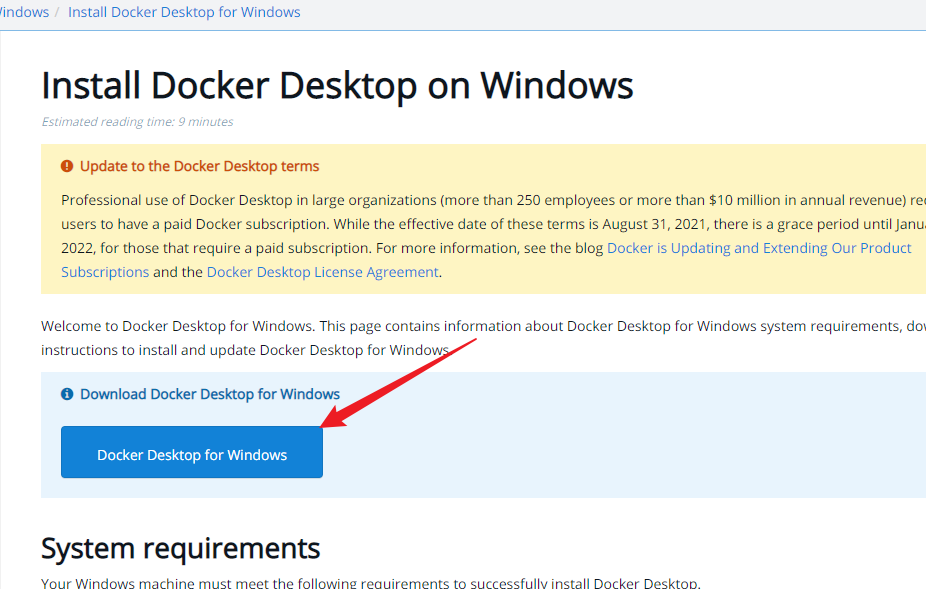Click the Estimated reading time: 9 minutes text
The width and height of the screenshot is (926, 589).
point(137,122)
